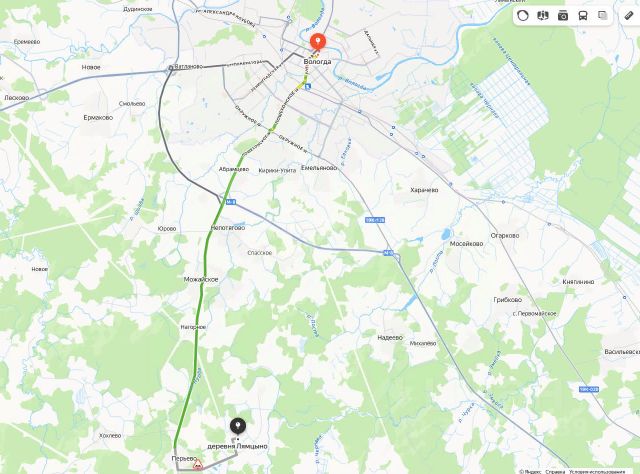Viewport: 640px width, 474px height.
Task: Select the ruler distance measuring tool
Action: (629, 16)
